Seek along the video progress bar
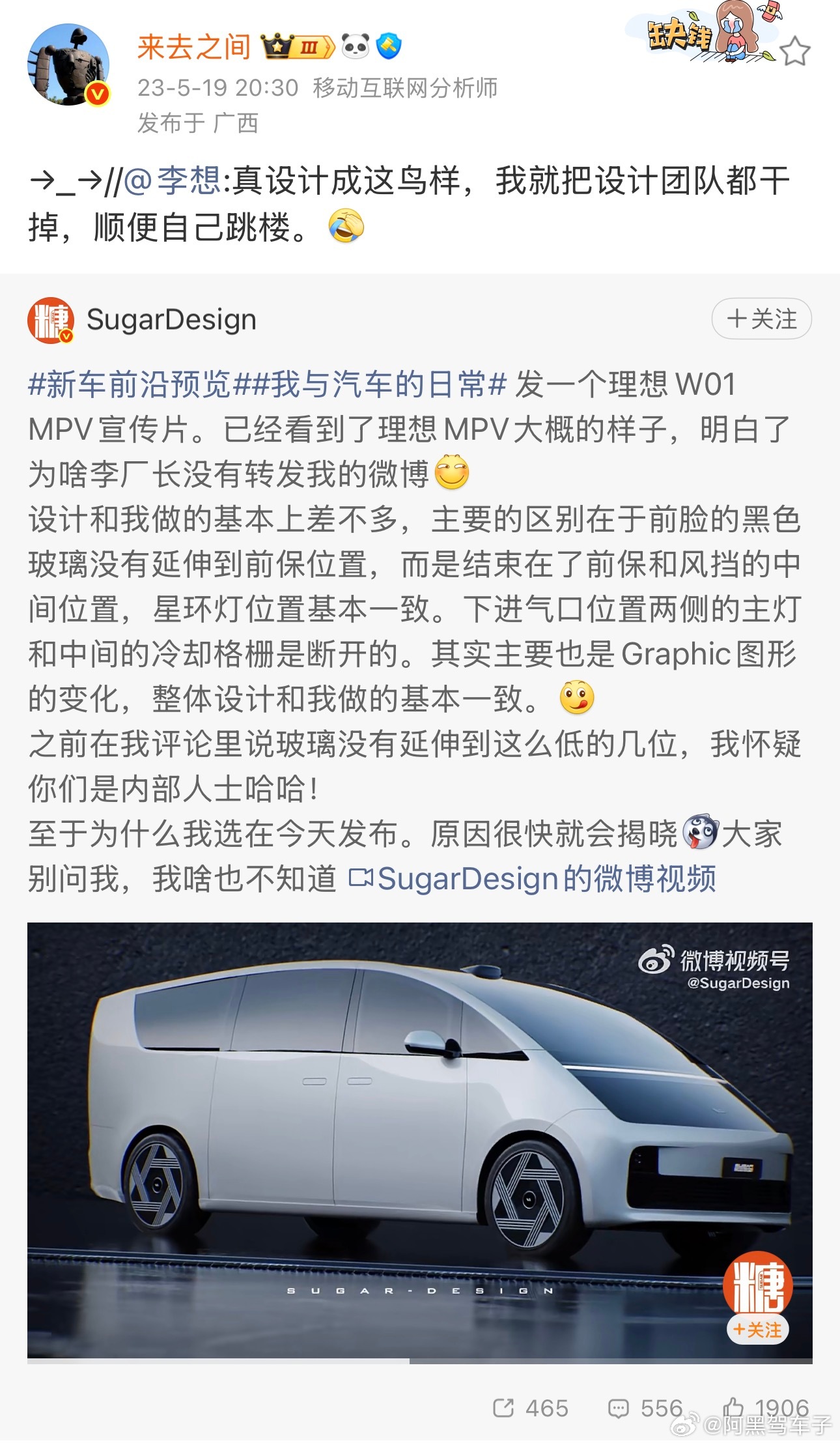This screenshot has height=1445, width=840. point(420,1361)
